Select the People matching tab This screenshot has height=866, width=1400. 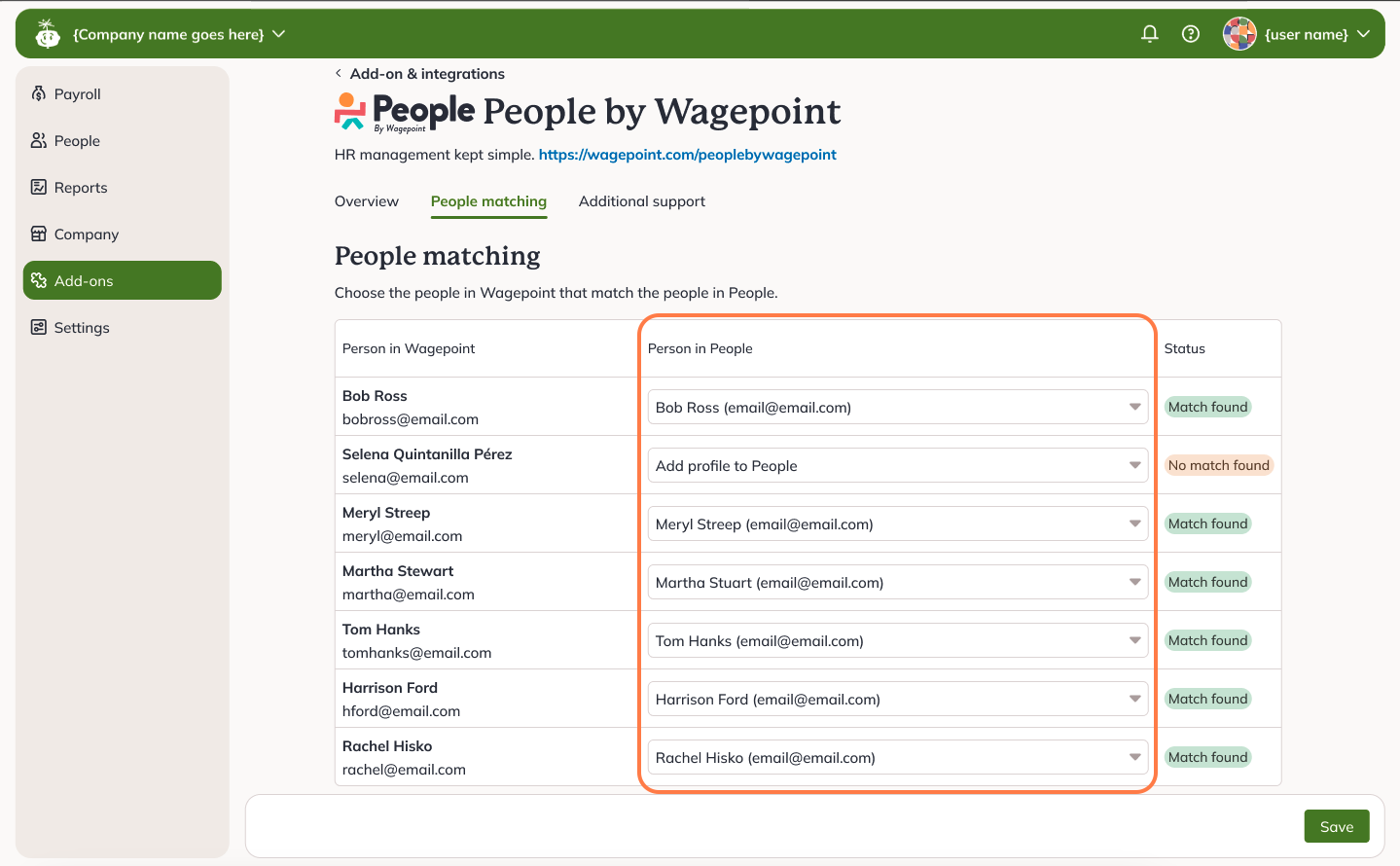[x=488, y=201]
